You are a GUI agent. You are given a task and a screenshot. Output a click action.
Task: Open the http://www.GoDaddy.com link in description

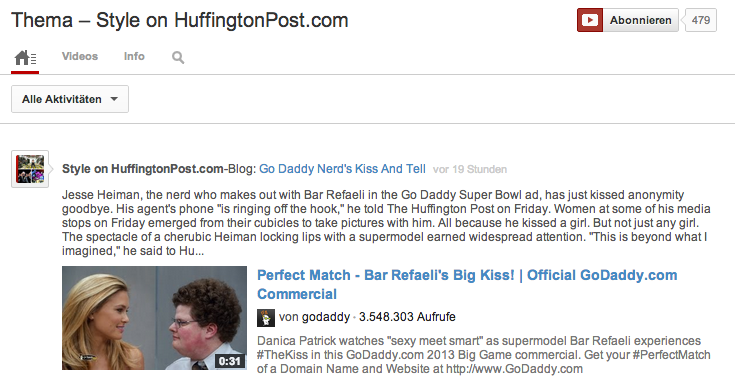(x=514, y=369)
